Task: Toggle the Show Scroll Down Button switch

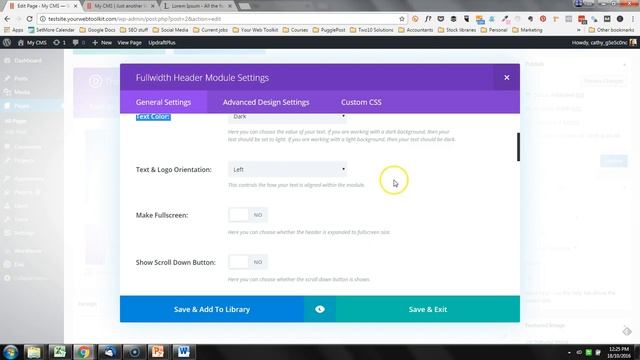Action: click(248, 262)
